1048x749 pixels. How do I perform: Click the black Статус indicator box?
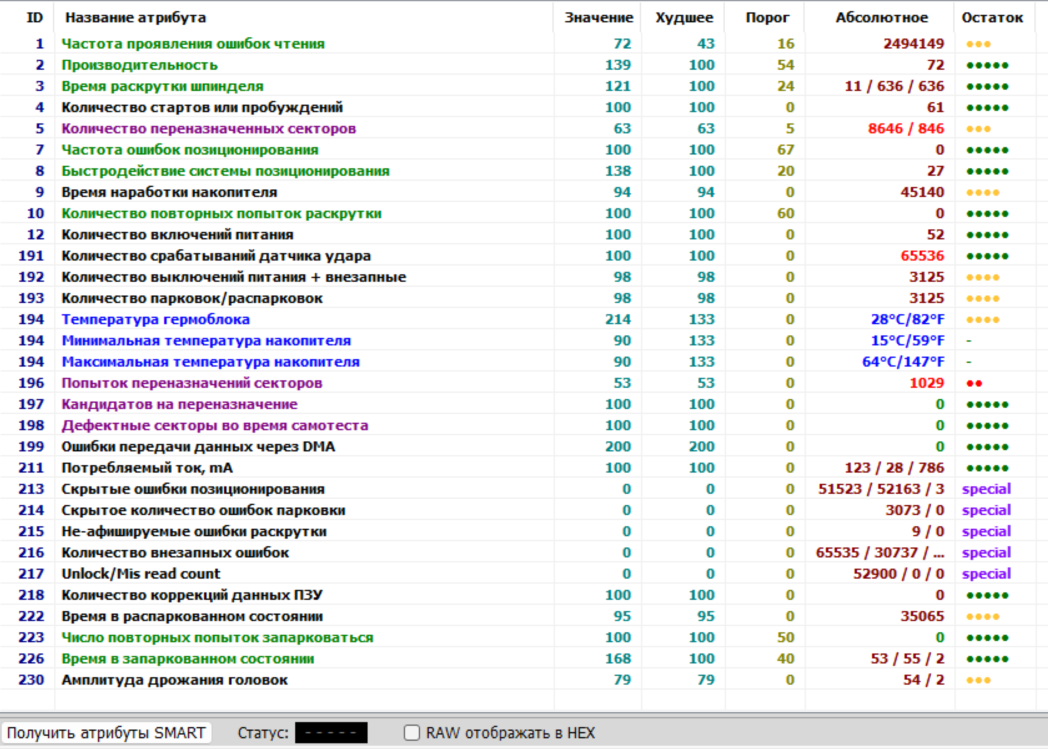[331, 733]
